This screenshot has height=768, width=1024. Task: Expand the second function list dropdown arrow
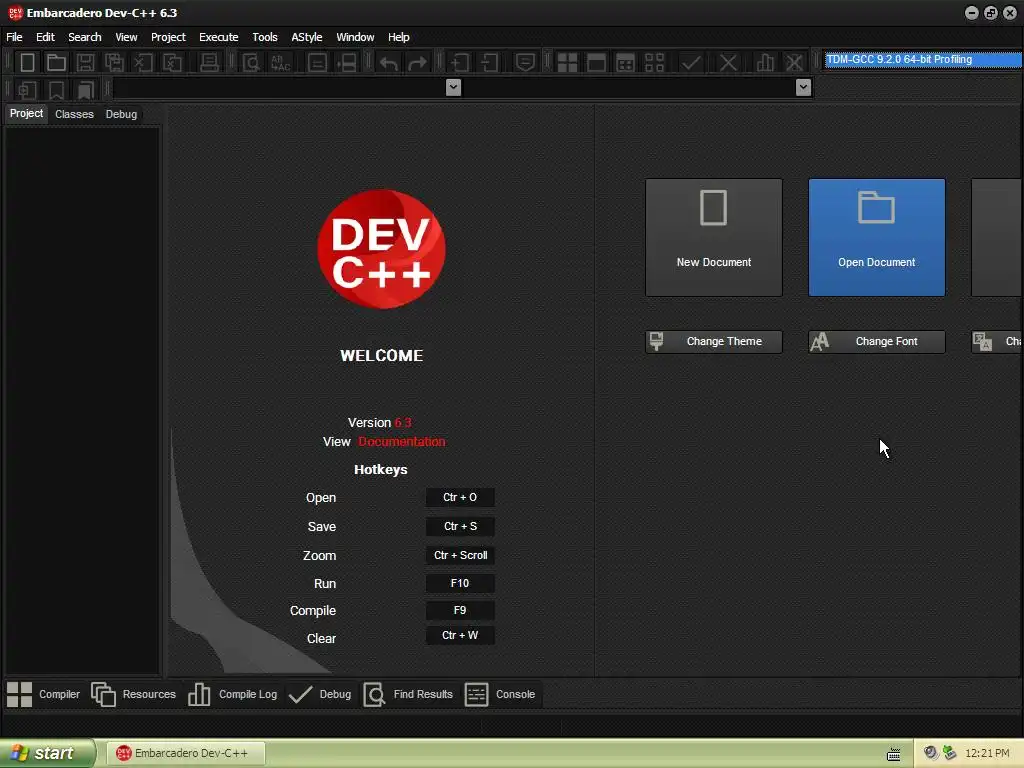pos(804,88)
